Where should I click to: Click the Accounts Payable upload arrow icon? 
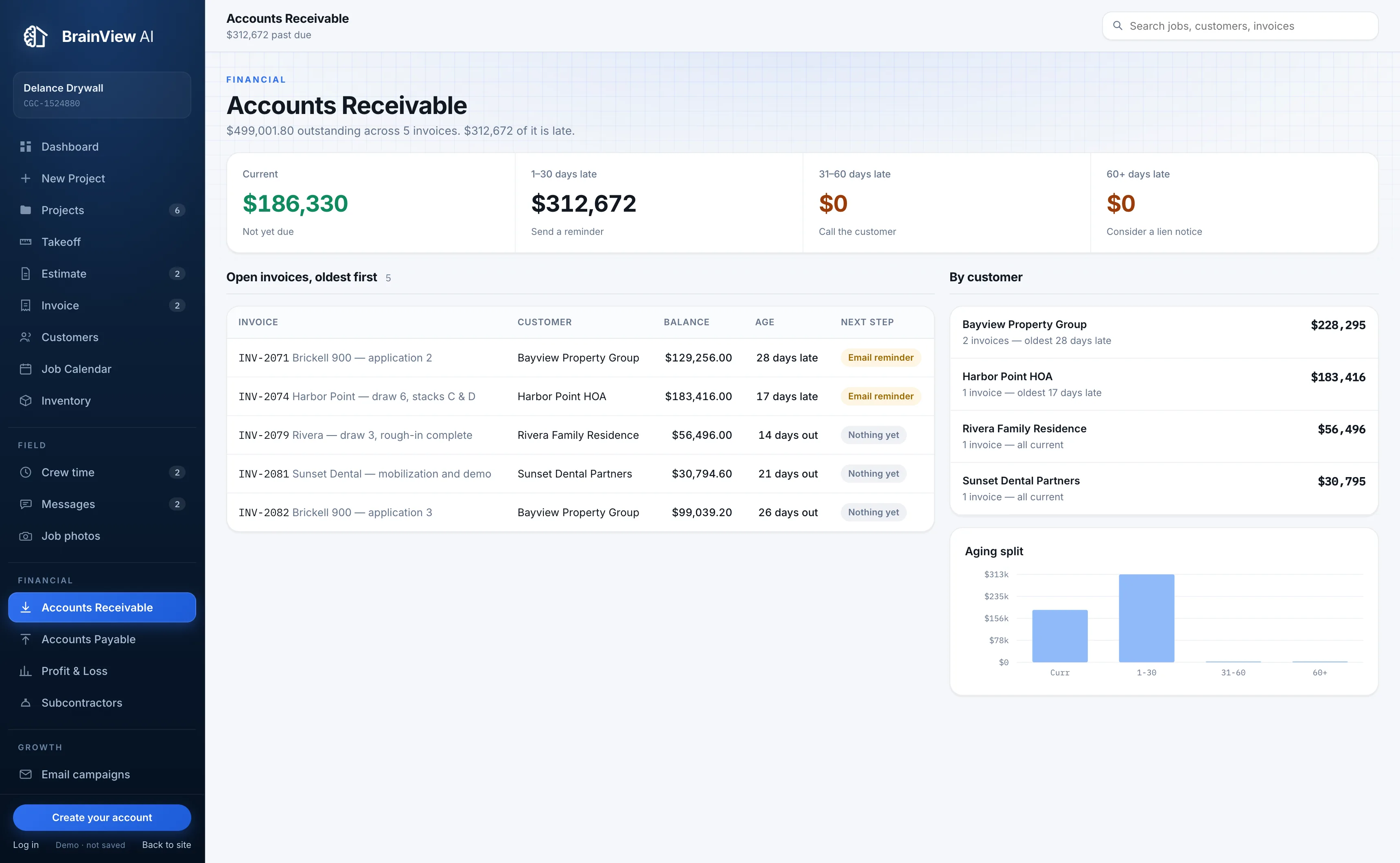point(26,639)
